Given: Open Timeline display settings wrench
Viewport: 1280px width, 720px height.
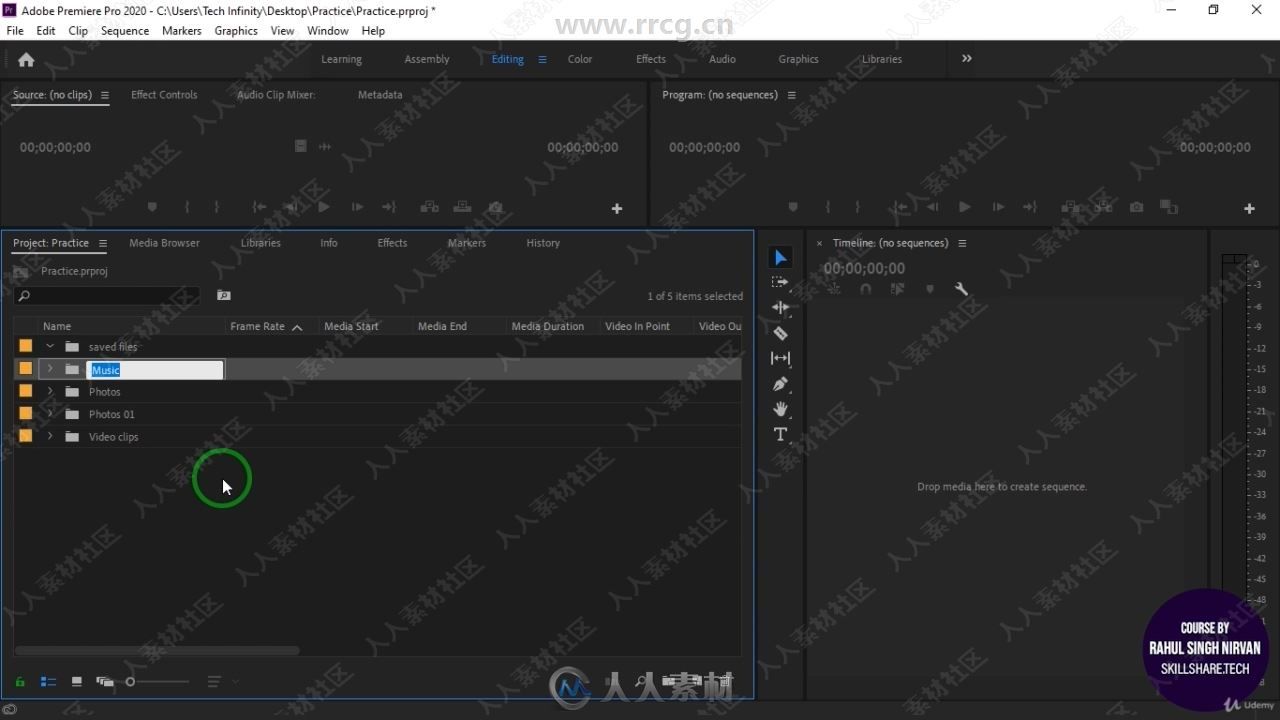Looking at the screenshot, I should coord(961,289).
